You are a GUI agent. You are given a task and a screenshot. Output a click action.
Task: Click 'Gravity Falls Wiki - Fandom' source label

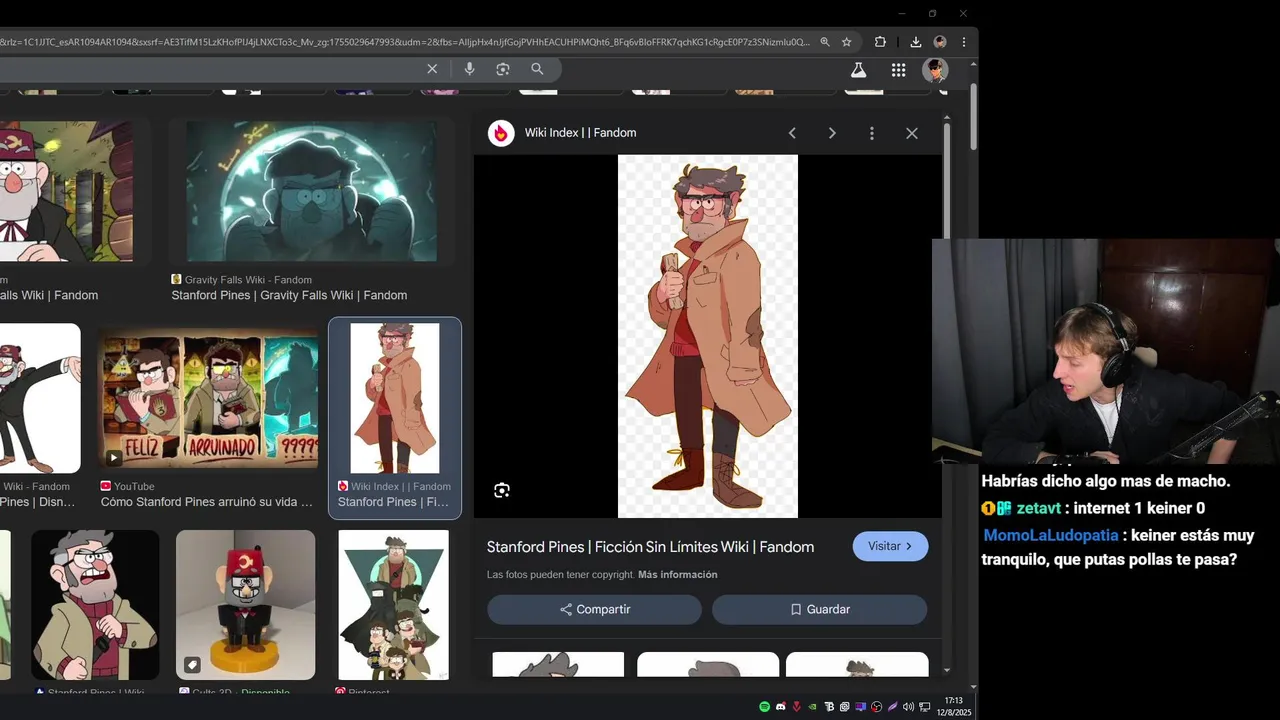click(x=248, y=280)
